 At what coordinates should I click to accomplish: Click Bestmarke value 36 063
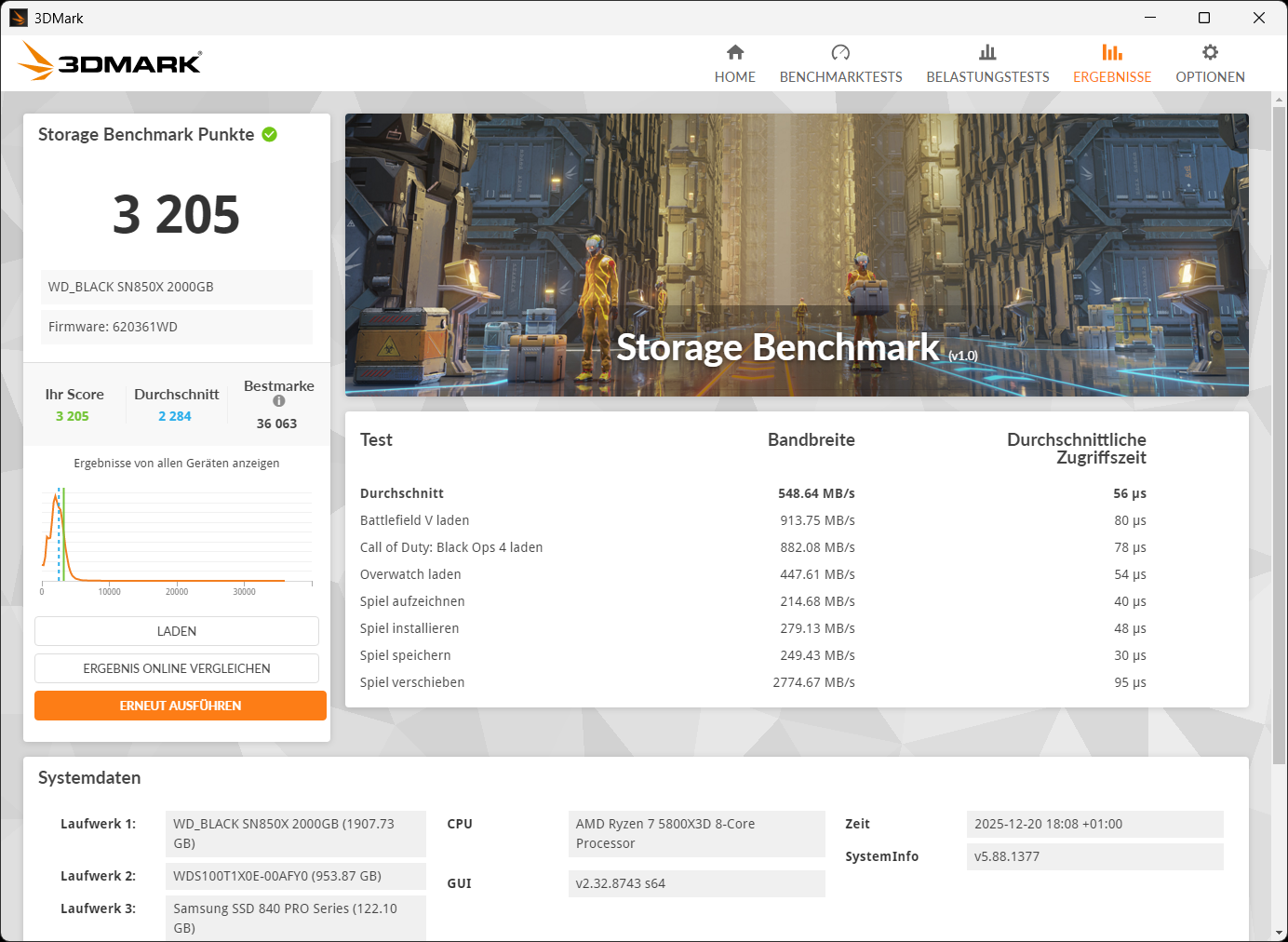tap(277, 424)
